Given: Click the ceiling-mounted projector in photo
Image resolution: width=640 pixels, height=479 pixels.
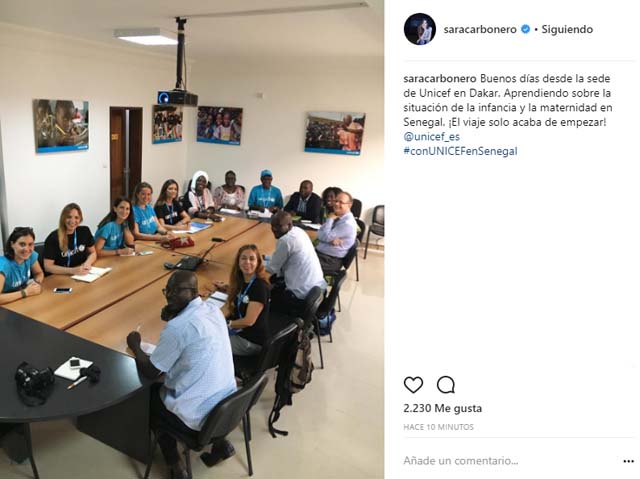Looking at the screenshot, I should pyautogui.click(x=178, y=97).
